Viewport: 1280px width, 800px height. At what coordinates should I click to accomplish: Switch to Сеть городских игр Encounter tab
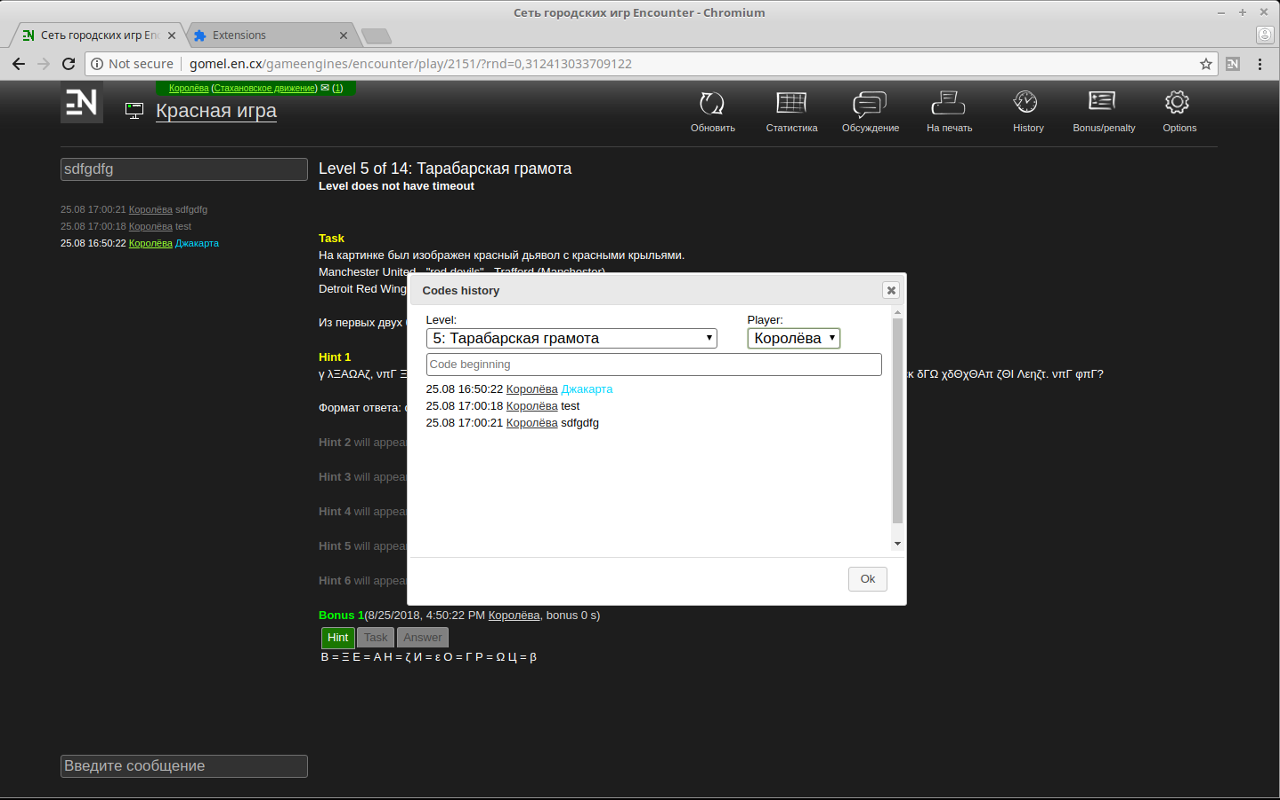(x=100, y=35)
